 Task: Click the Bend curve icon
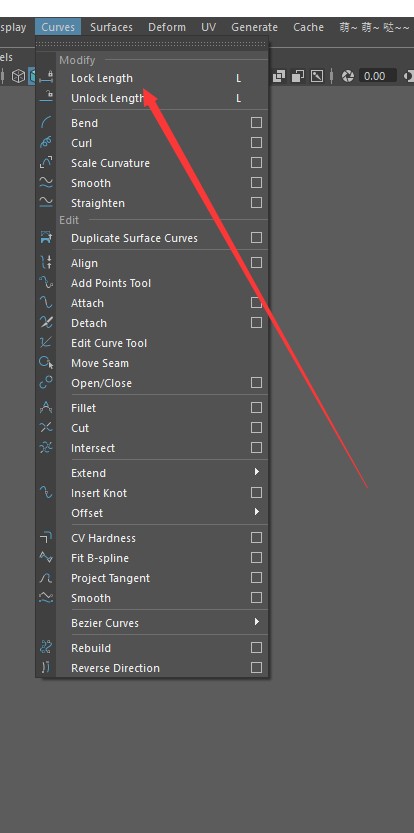tap(46, 123)
